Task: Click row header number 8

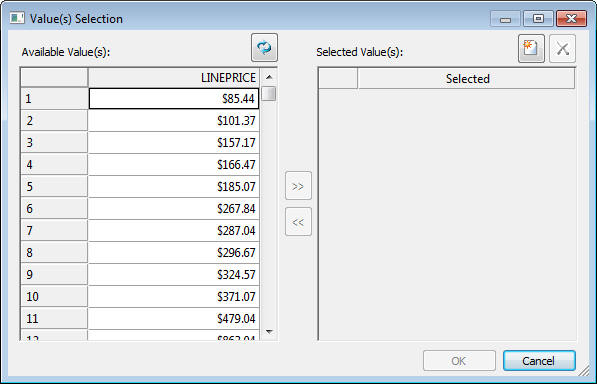Action: pos(54,253)
